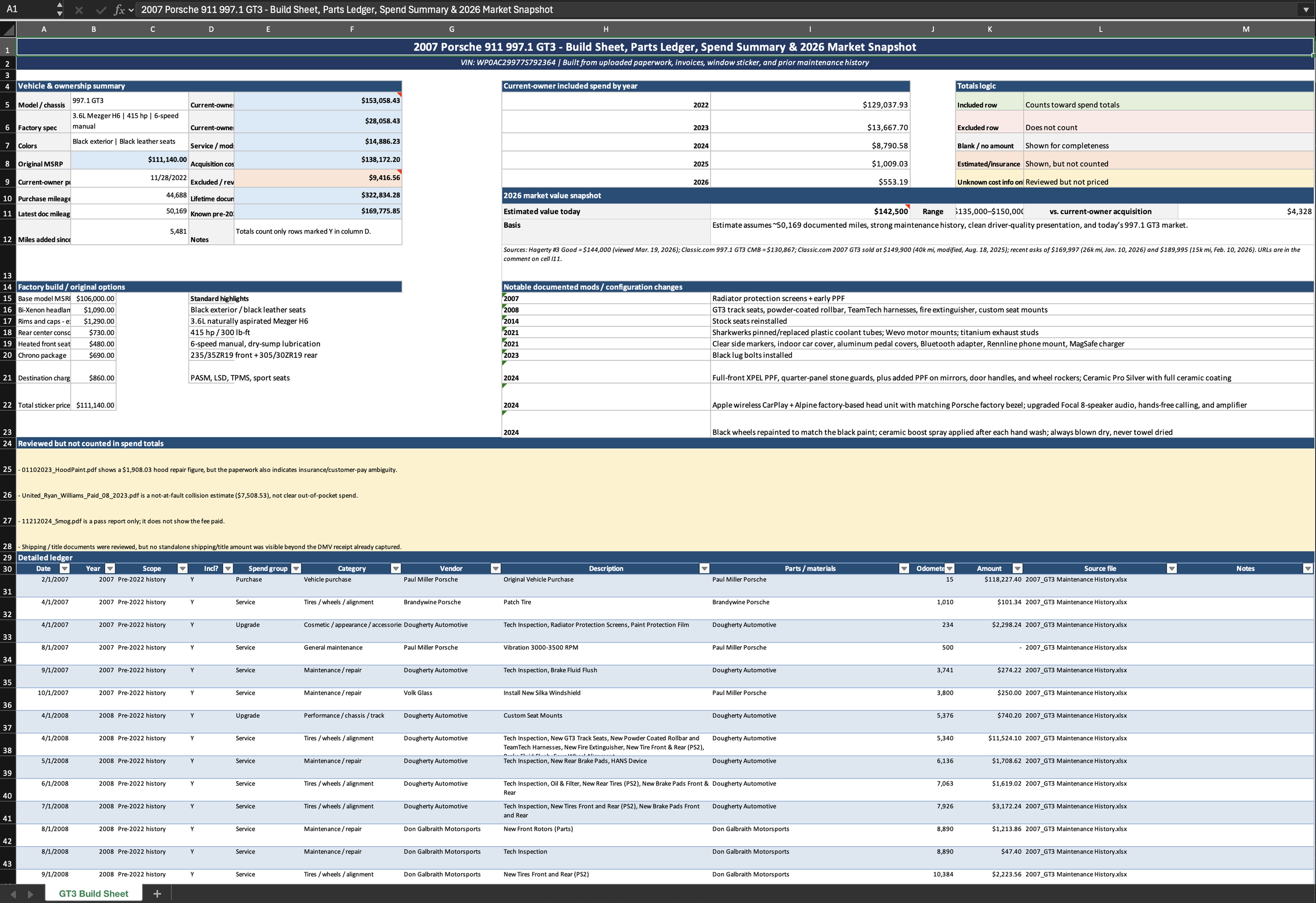Click the Vehicle & ownership summary header
The width and height of the screenshot is (1316, 903).
click(209, 86)
